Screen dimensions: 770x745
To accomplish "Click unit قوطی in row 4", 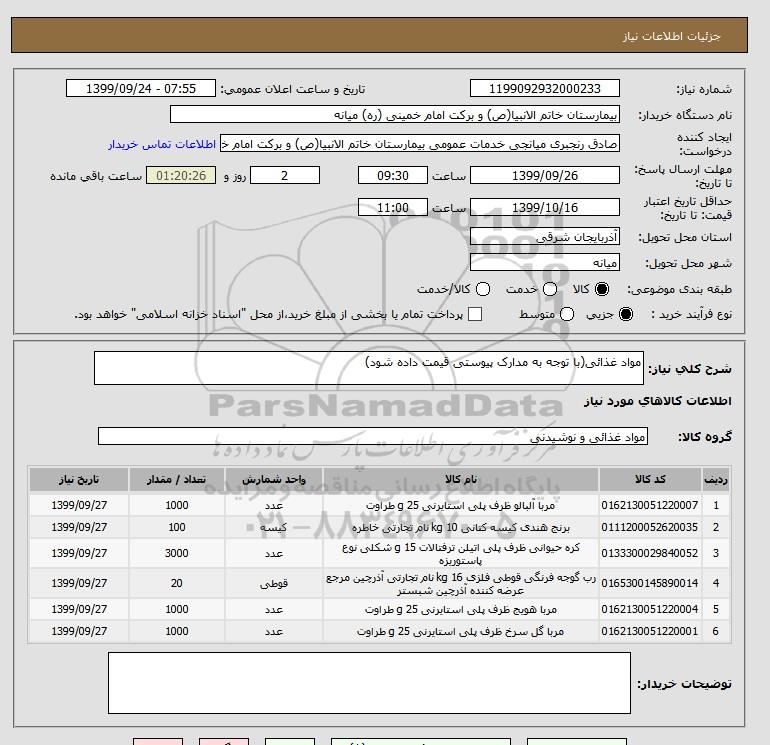I will (274, 583).
